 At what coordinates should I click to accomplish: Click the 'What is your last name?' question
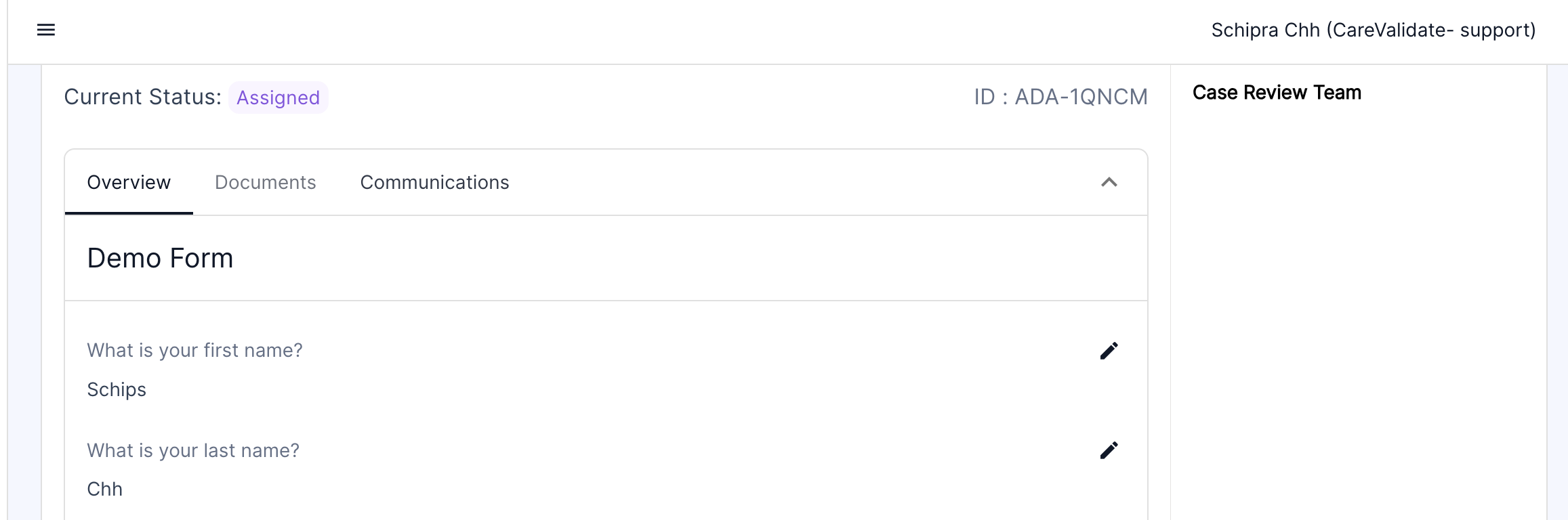pyautogui.click(x=193, y=450)
